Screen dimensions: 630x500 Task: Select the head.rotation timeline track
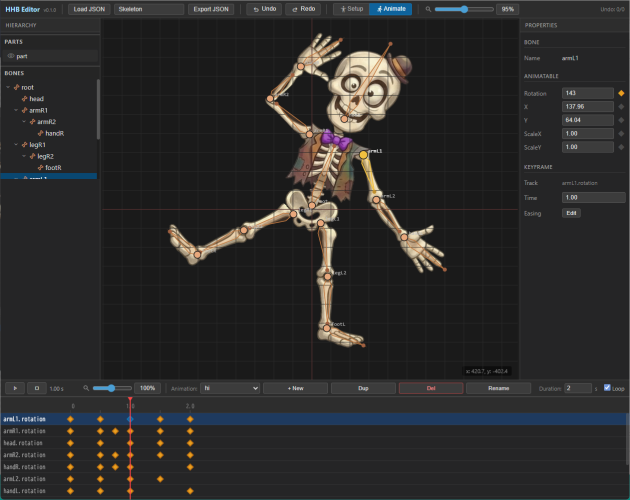21,443
